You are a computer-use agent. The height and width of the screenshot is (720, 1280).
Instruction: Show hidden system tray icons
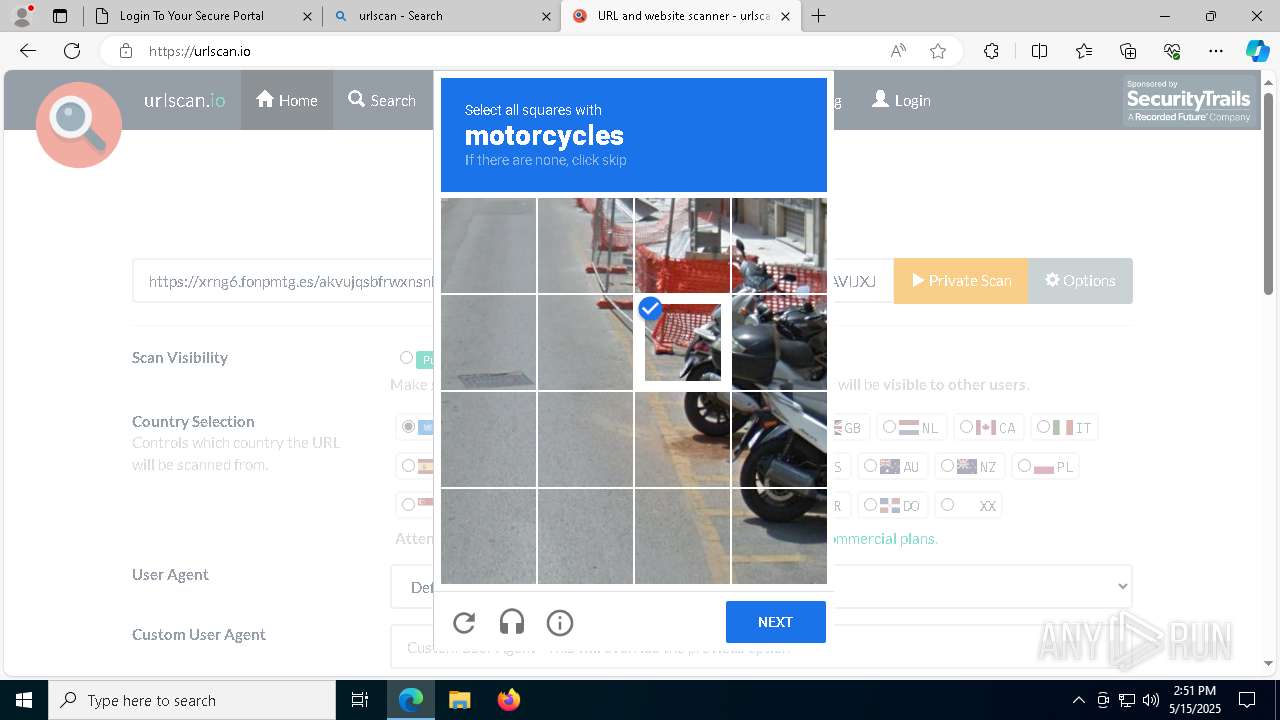coord(1078,700)
